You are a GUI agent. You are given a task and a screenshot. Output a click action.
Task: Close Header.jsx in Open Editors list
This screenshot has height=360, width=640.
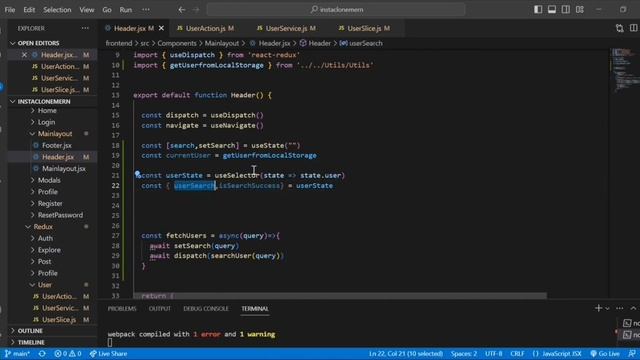pyautogui.click(x=24, y=55)
